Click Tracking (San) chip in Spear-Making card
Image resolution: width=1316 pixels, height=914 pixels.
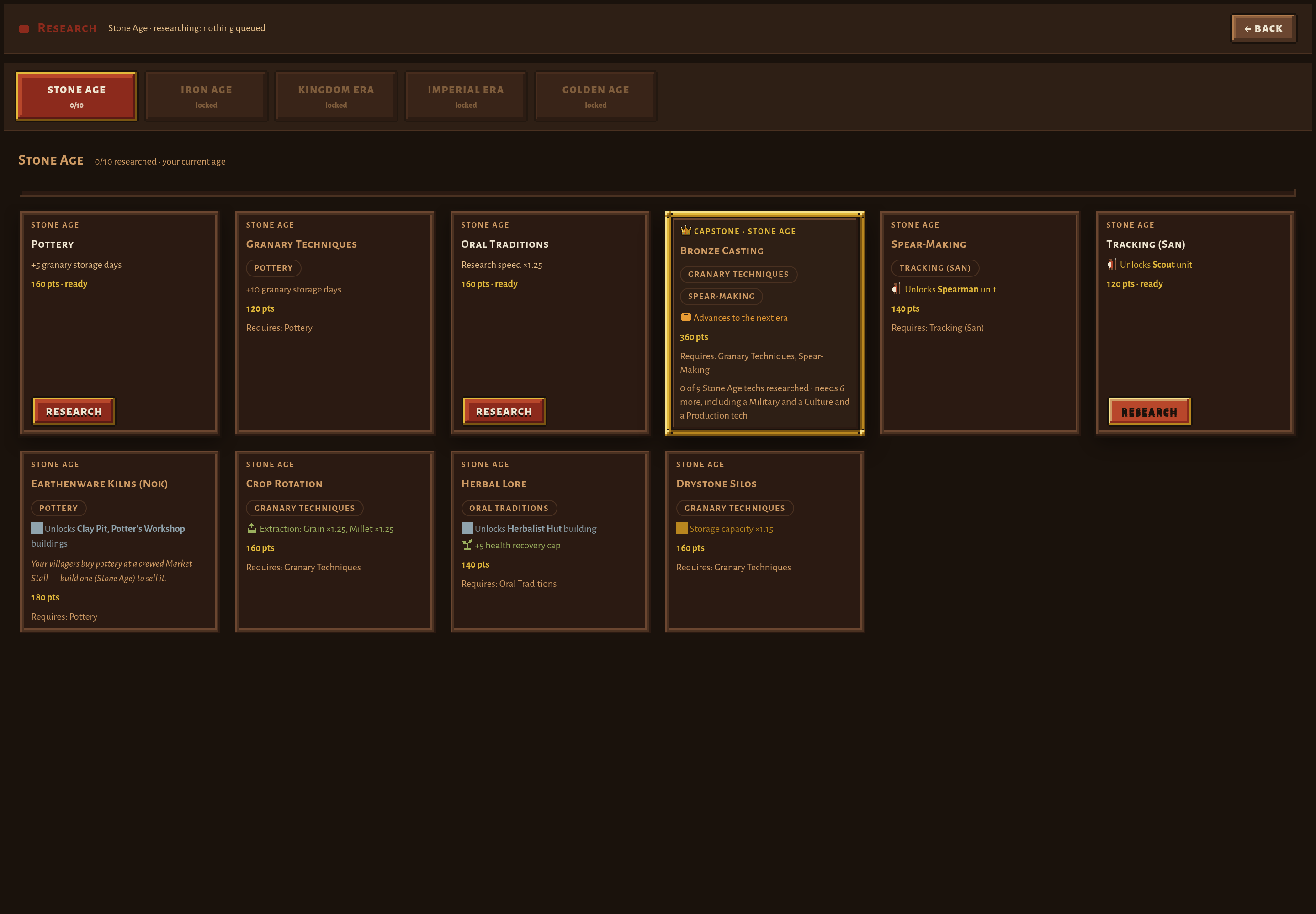[x=935, y=267]
